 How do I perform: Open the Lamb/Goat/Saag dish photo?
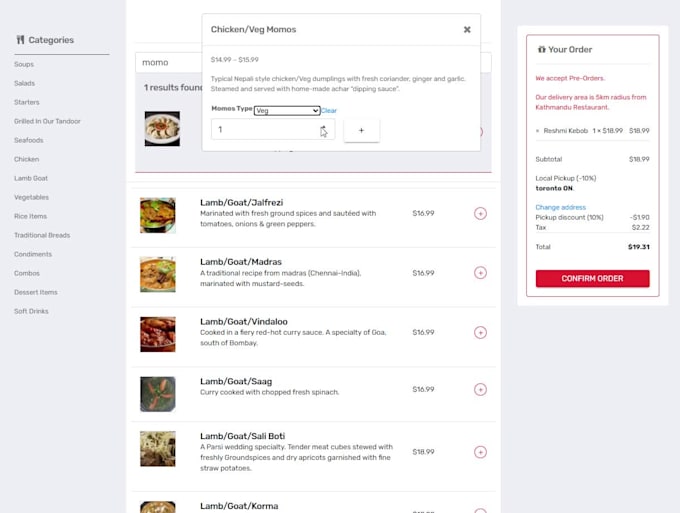pyautogui.click(x=158, y=394)
